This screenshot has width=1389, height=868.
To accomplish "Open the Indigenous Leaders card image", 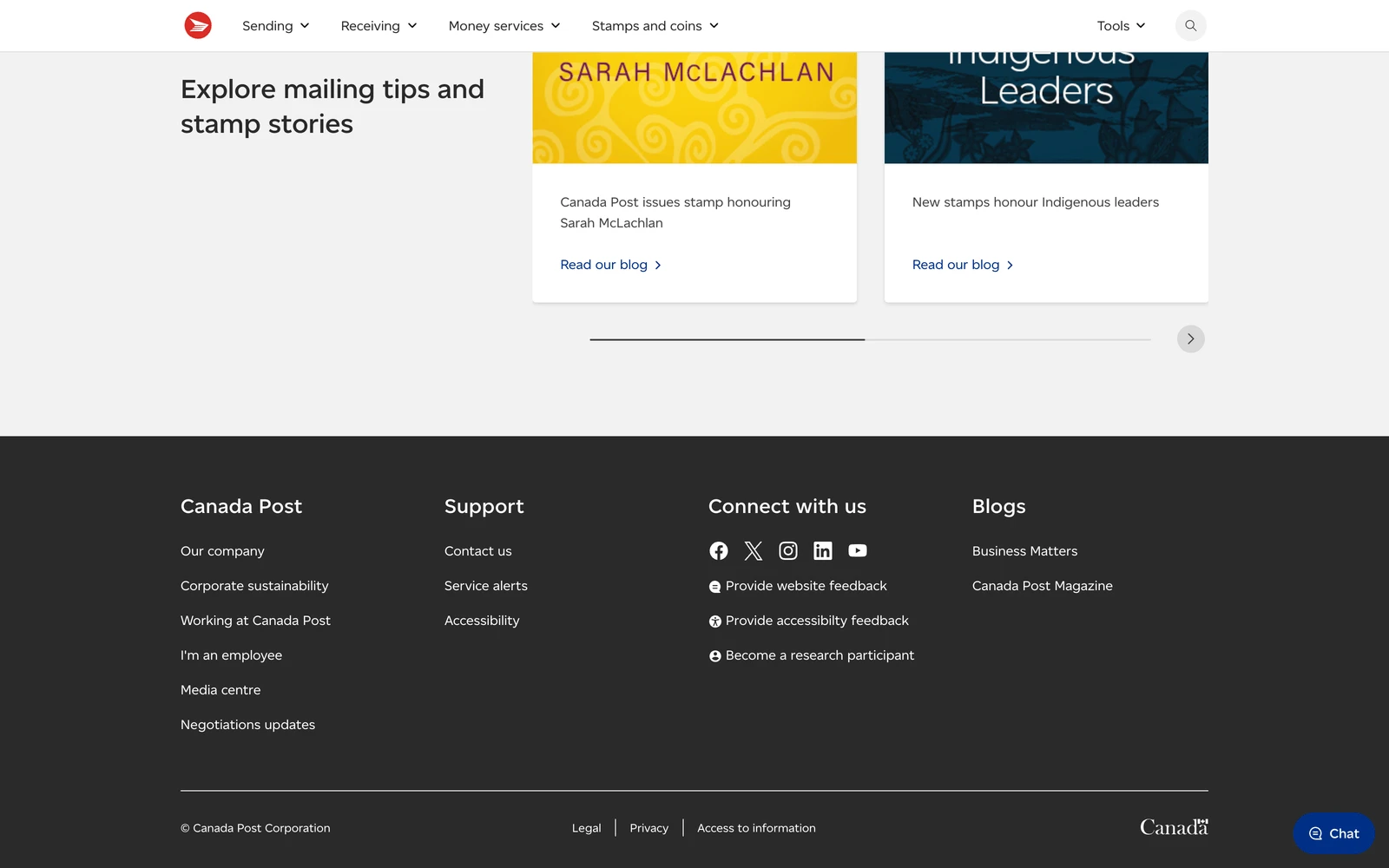I will coord(1046,108).
